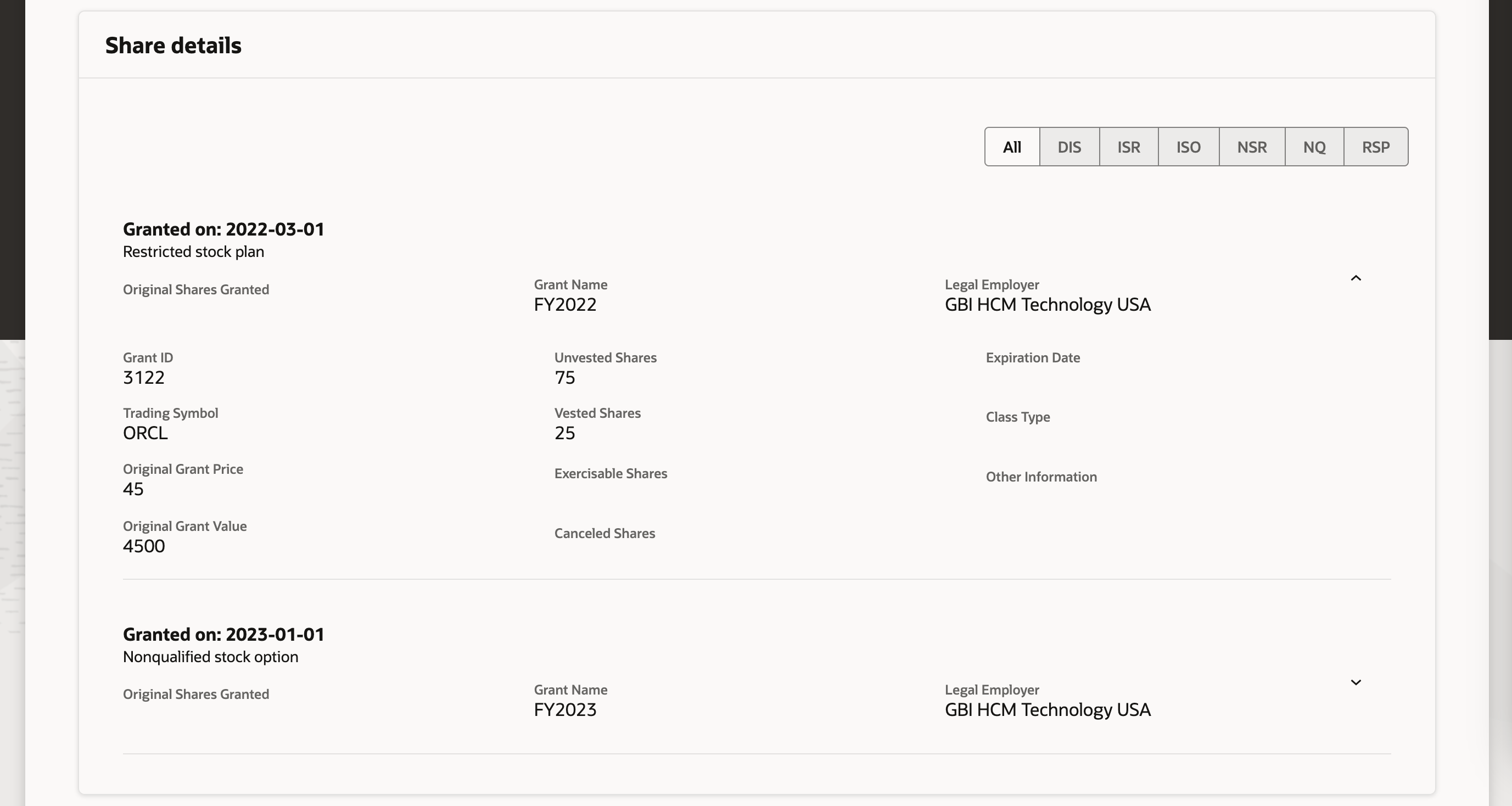Switch filter to ISO

click(x=1188, y=147)
